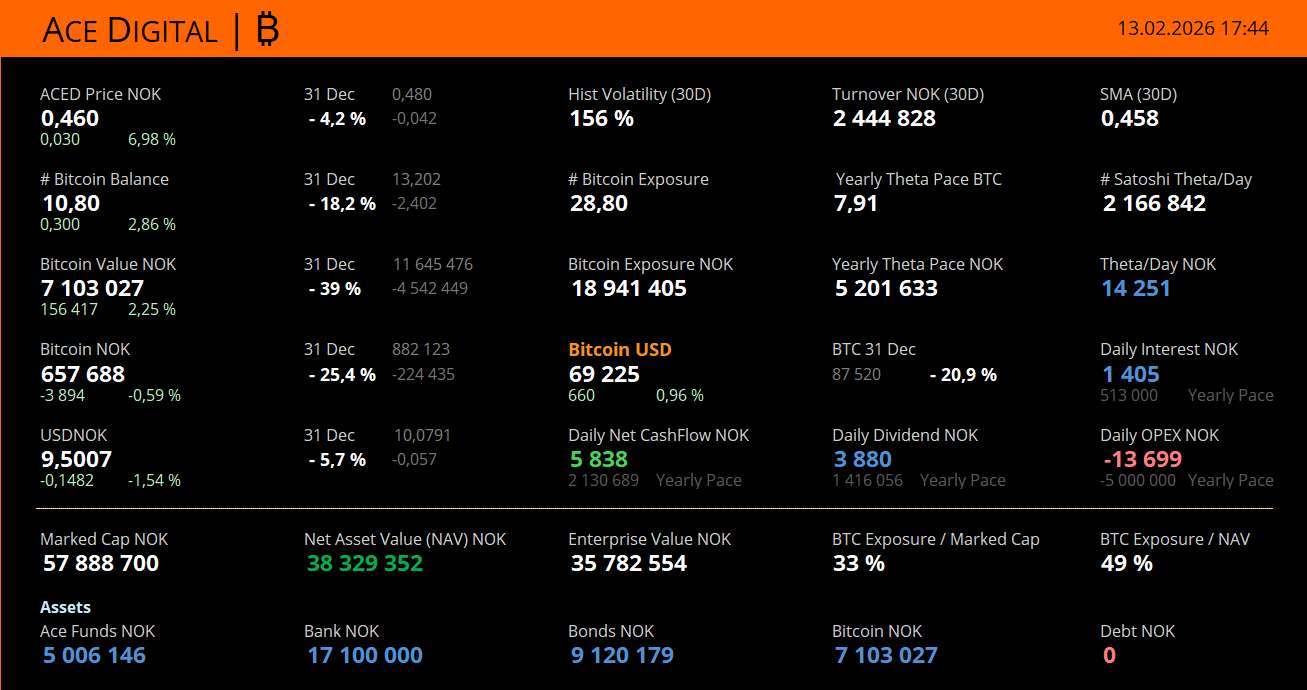Click the -0,59 % Bitcoin NOK change

point(154,395)
